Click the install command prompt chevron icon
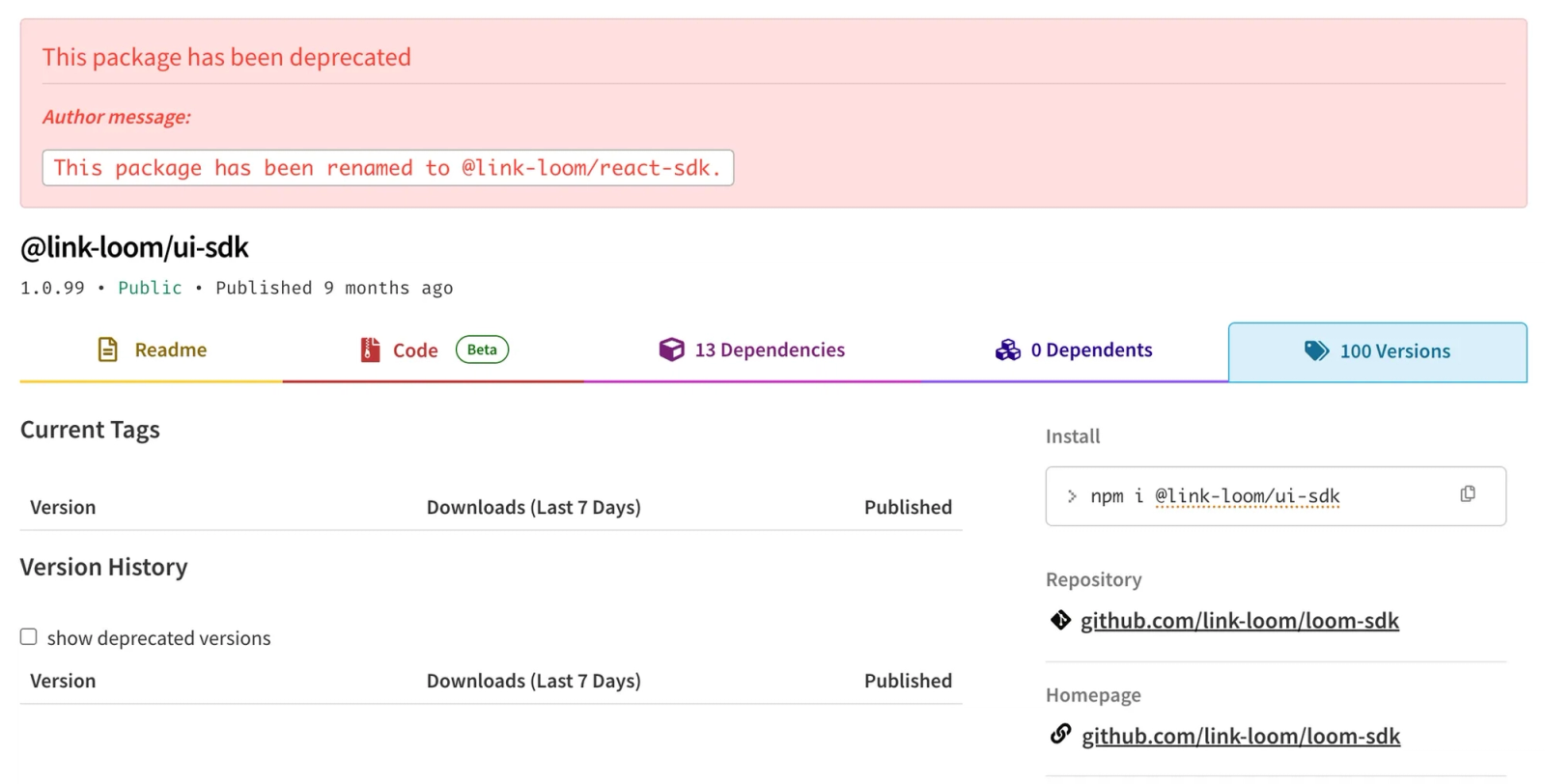This screenshot has width=1545, height=784. [x=1071, y=496]
